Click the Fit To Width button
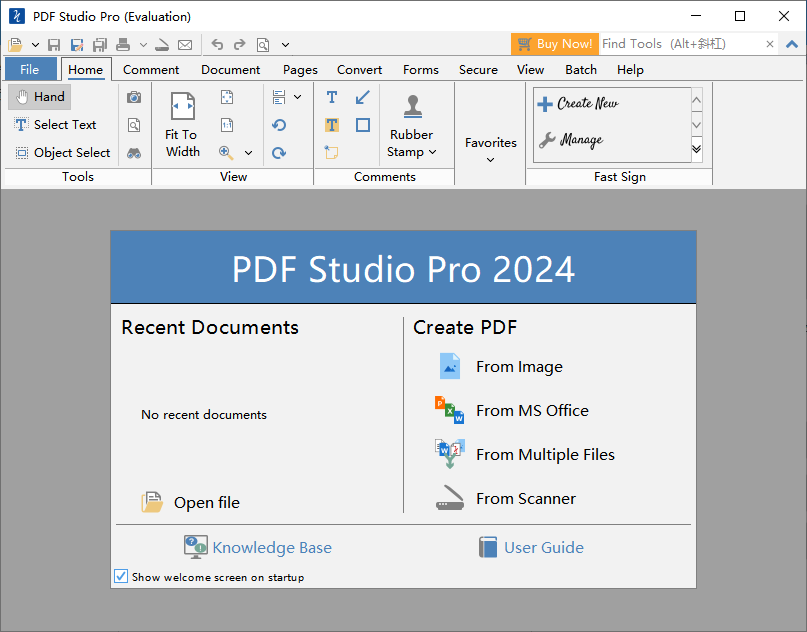Screen dimensions: 807x632 (182, 125)
